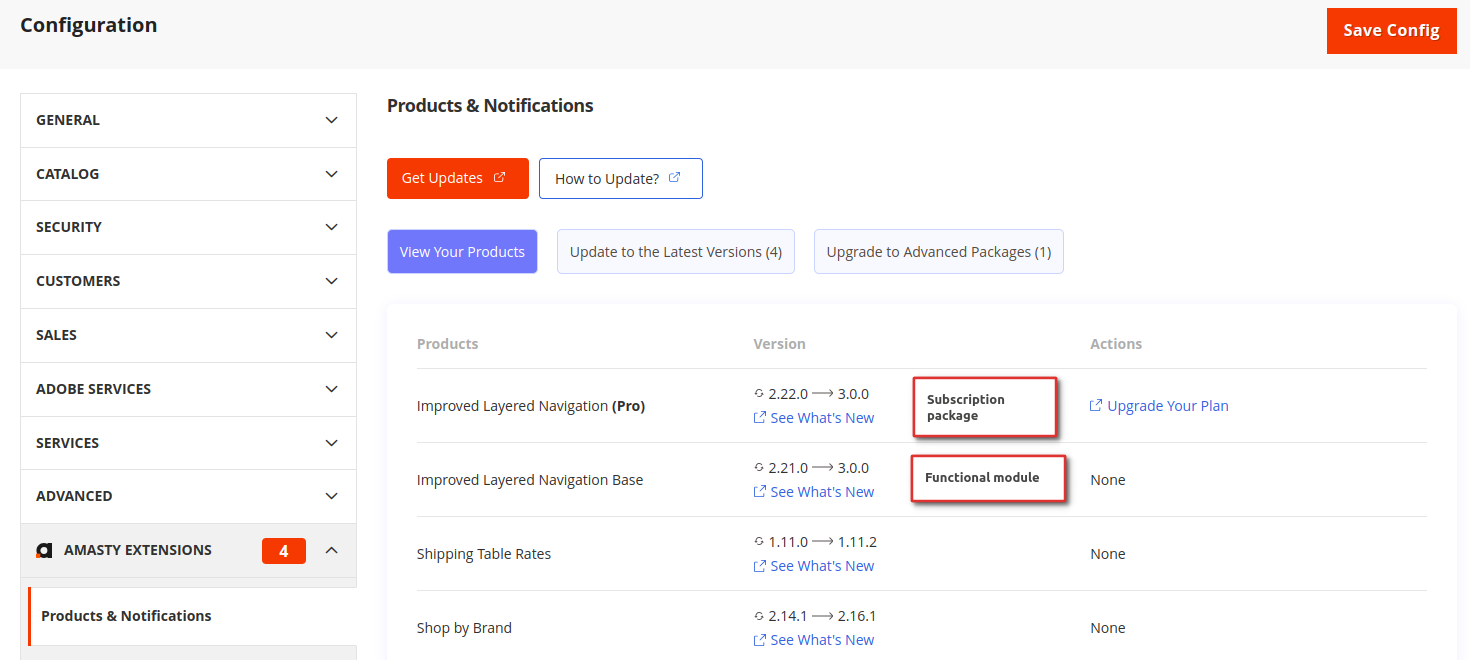
Task: Click None in Shop by Brand row
Action: coord(1108,628)
